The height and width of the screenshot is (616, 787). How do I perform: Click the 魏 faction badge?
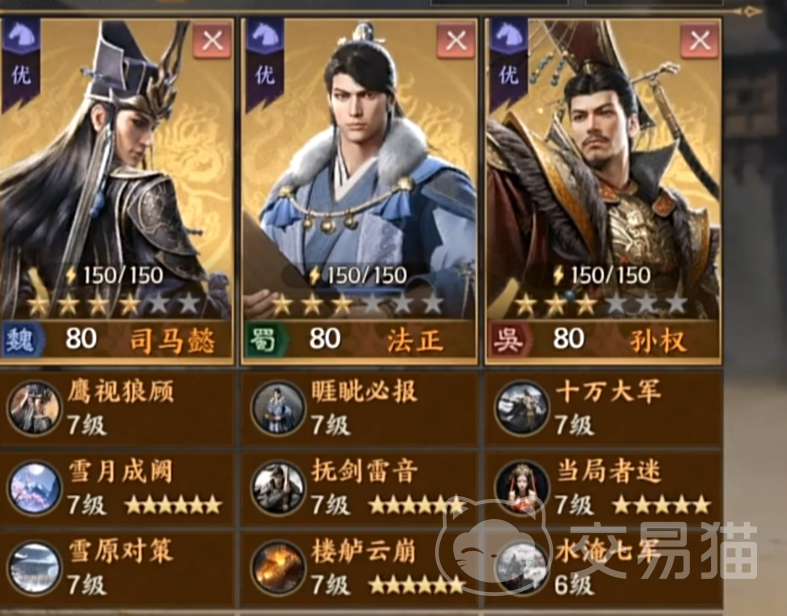(x=22, y=340)
